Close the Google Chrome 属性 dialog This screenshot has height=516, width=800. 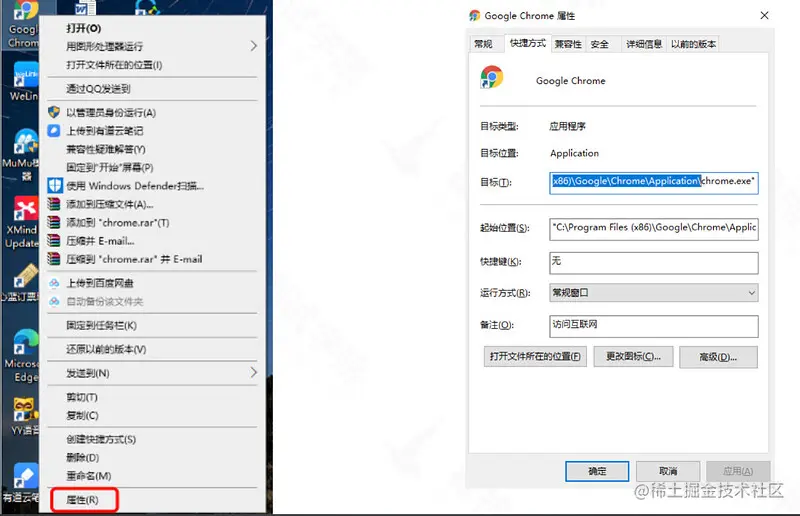pyautogui.click(x=764, y=15)
